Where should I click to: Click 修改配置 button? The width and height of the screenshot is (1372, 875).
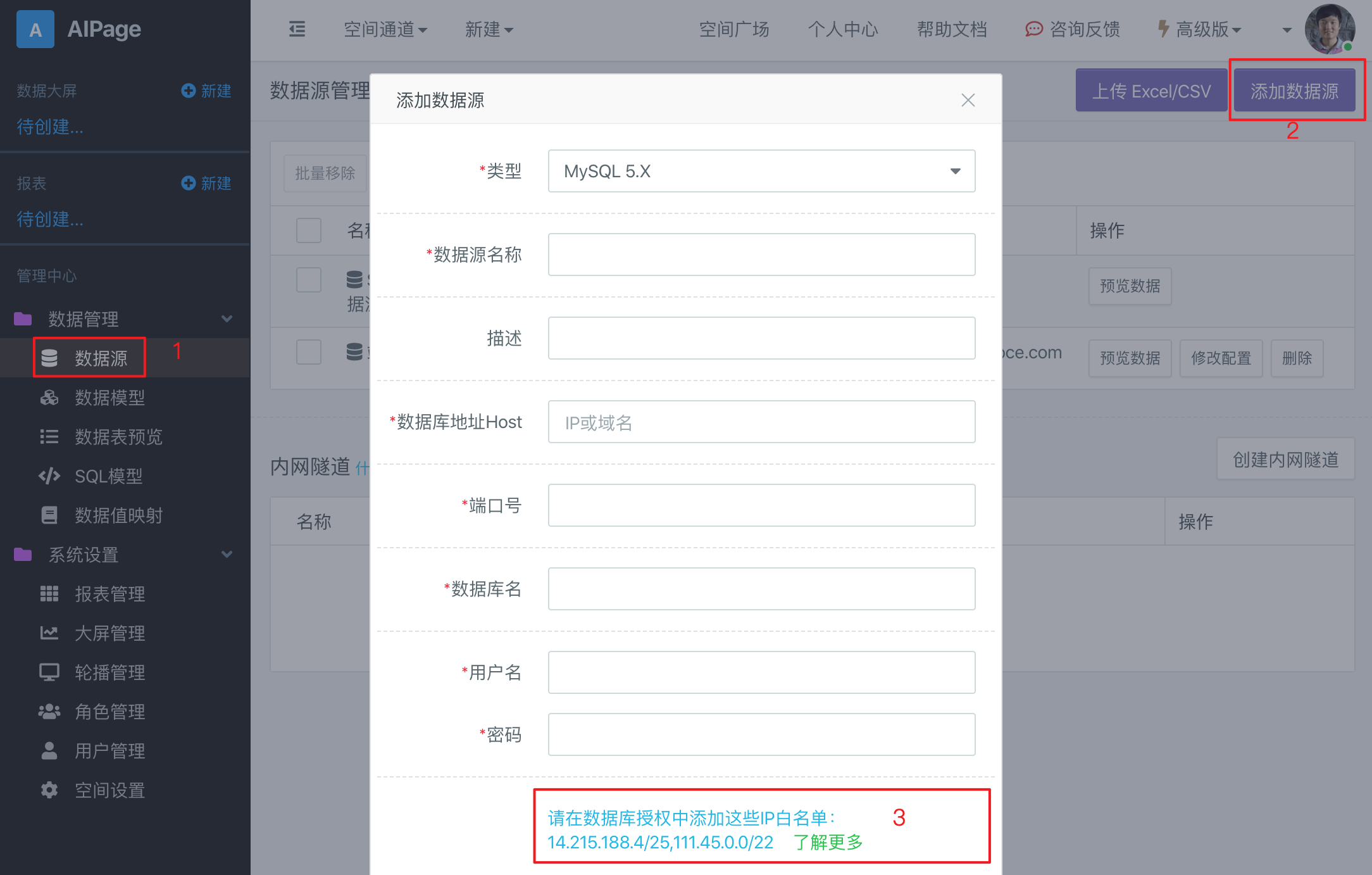1221,358
